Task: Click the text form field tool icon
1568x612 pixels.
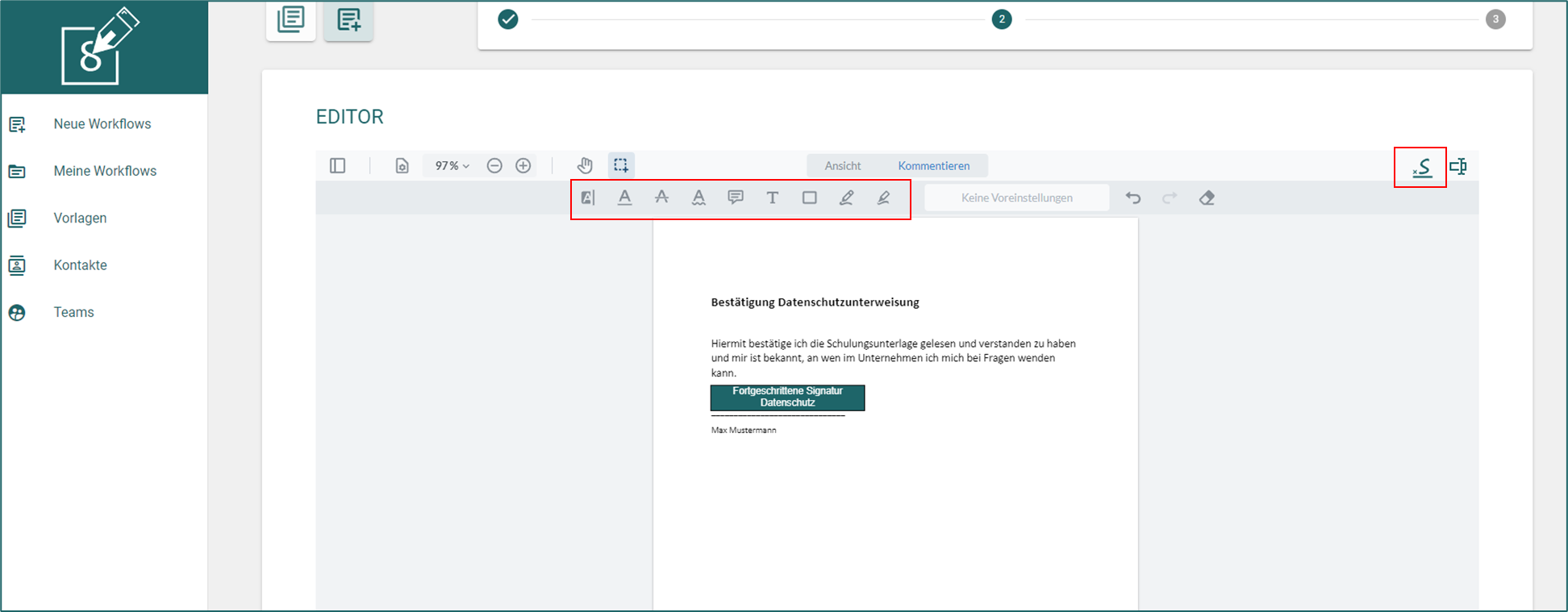Action: tap(1458, 166)
